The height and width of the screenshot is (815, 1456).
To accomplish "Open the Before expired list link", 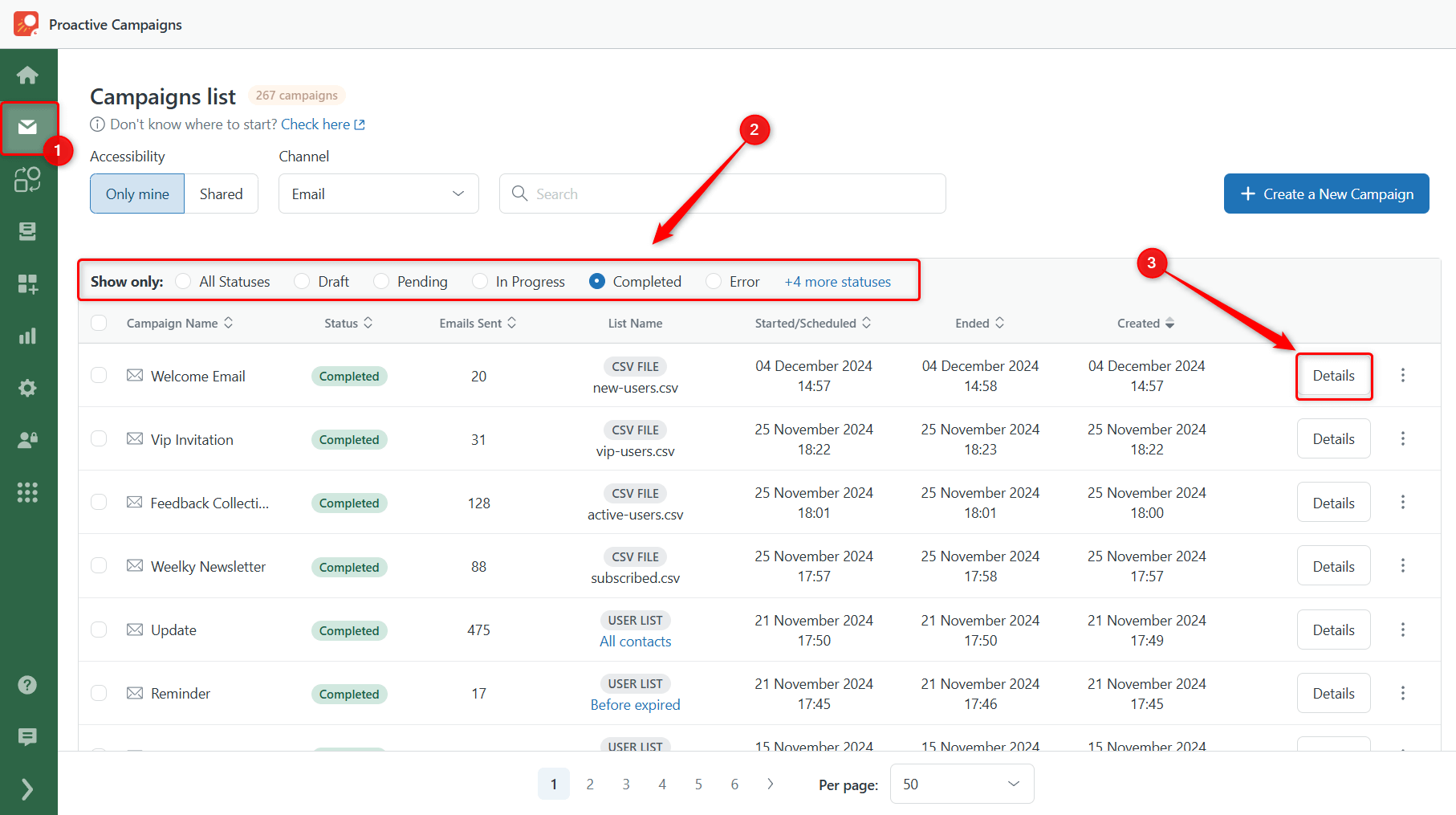I will point(635,704).
